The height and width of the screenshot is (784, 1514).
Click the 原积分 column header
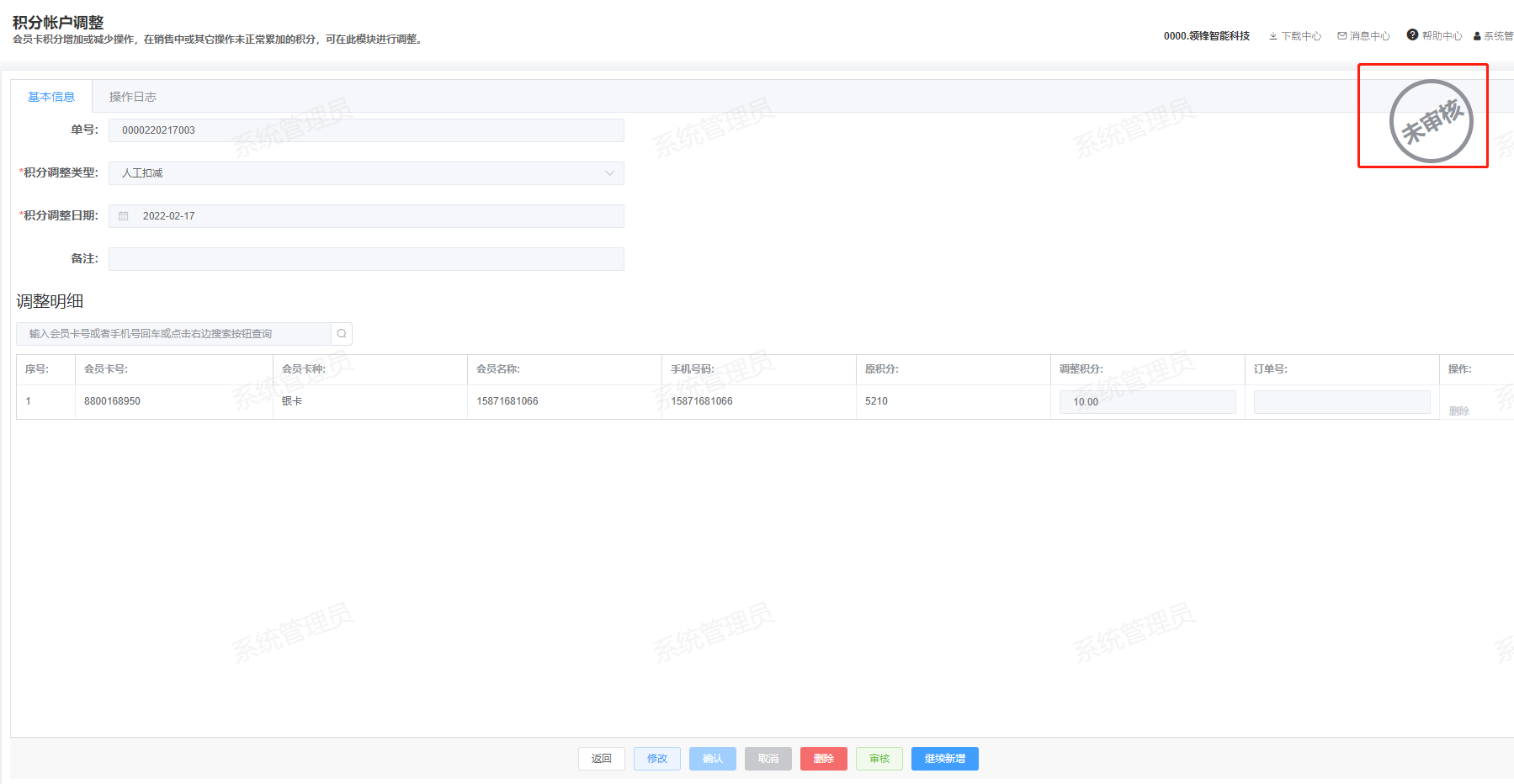pos(882,369)
